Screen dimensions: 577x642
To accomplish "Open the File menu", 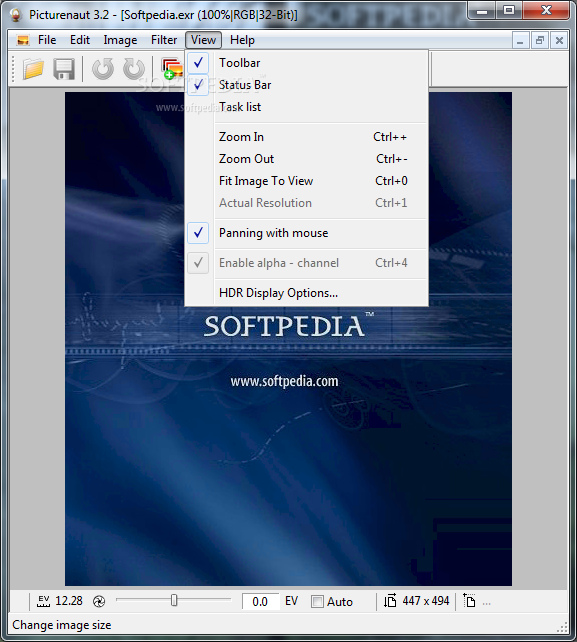I will tap(47, 40).
